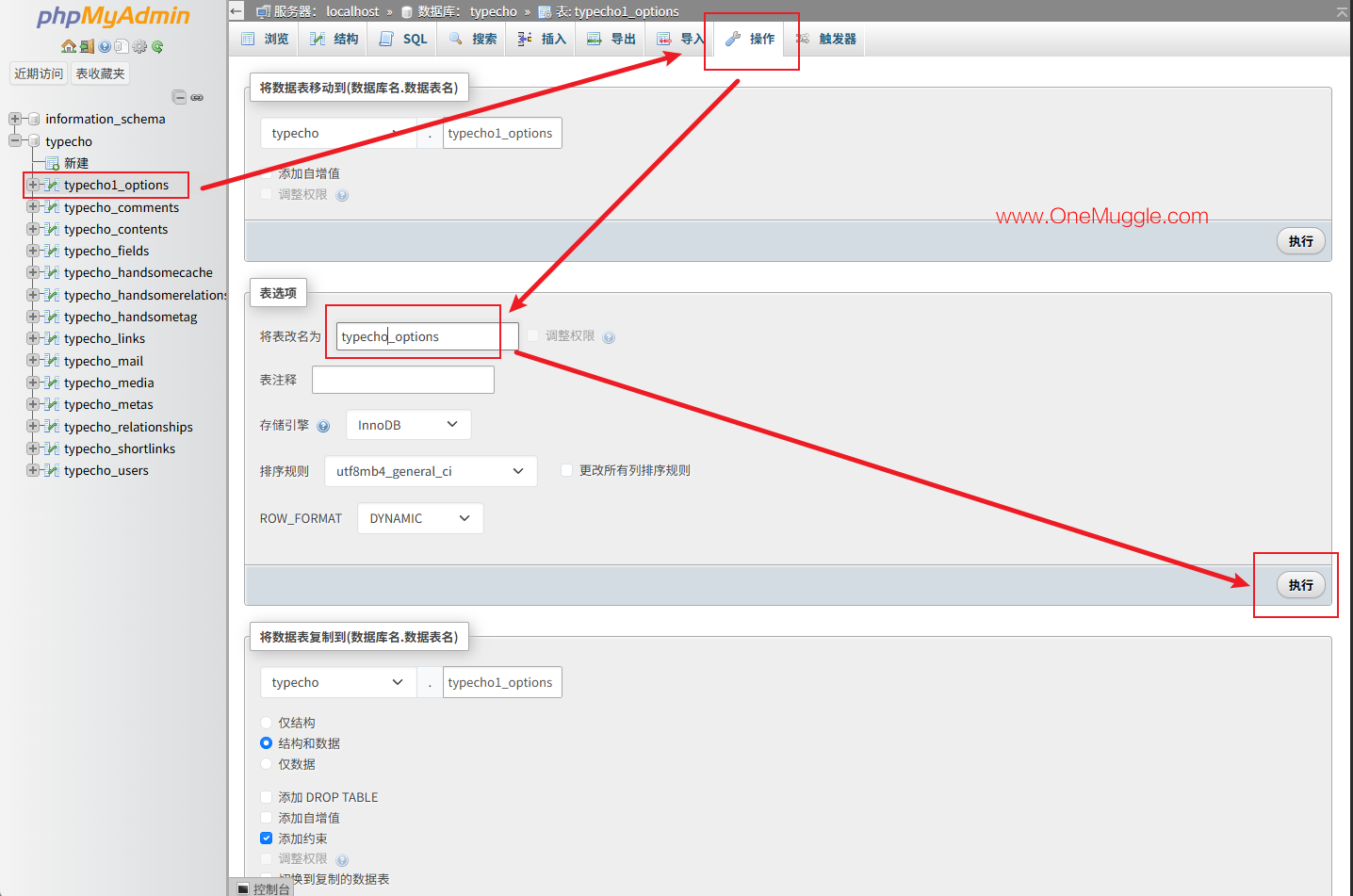
Task: Tick 添加自增值 checkbox in copy table section
Action: point(266,818)
